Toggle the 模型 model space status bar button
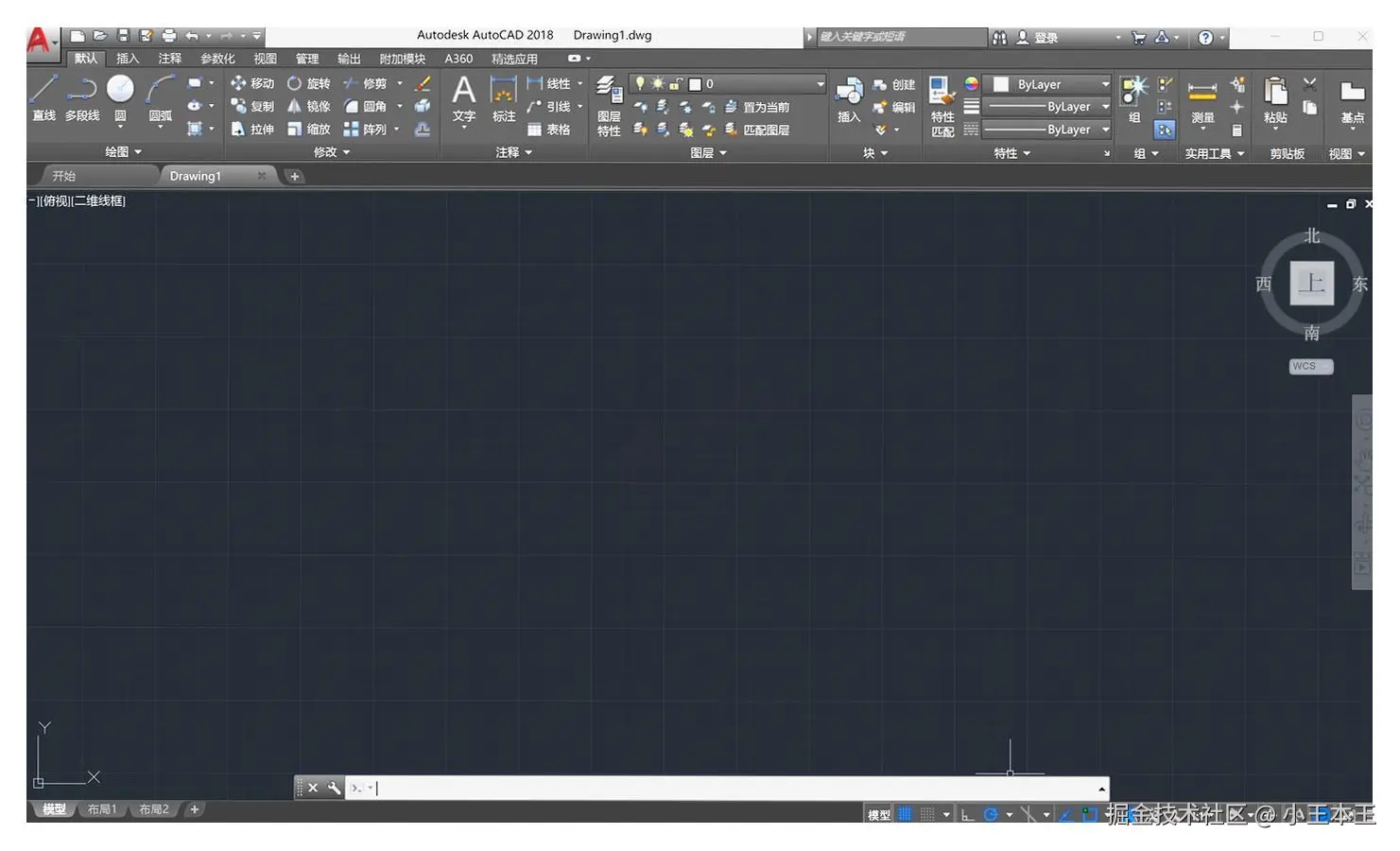The width and height of the screenshot is (1400, 851). point(878,815)
